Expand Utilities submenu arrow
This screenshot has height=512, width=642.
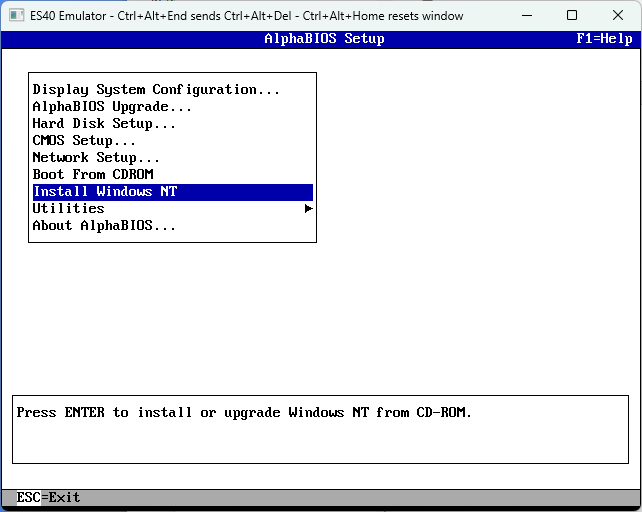click(x=309, y=209)
